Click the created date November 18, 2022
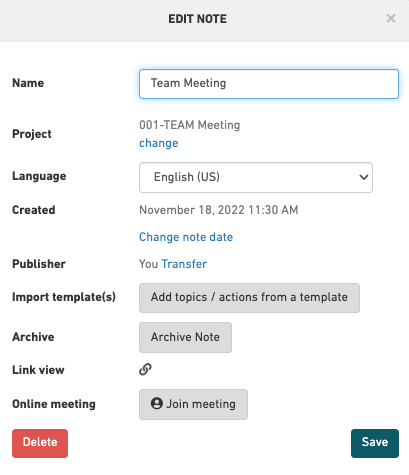Viewport: 409px width, 475px height. pyautogui.click(x=219, y=210)
